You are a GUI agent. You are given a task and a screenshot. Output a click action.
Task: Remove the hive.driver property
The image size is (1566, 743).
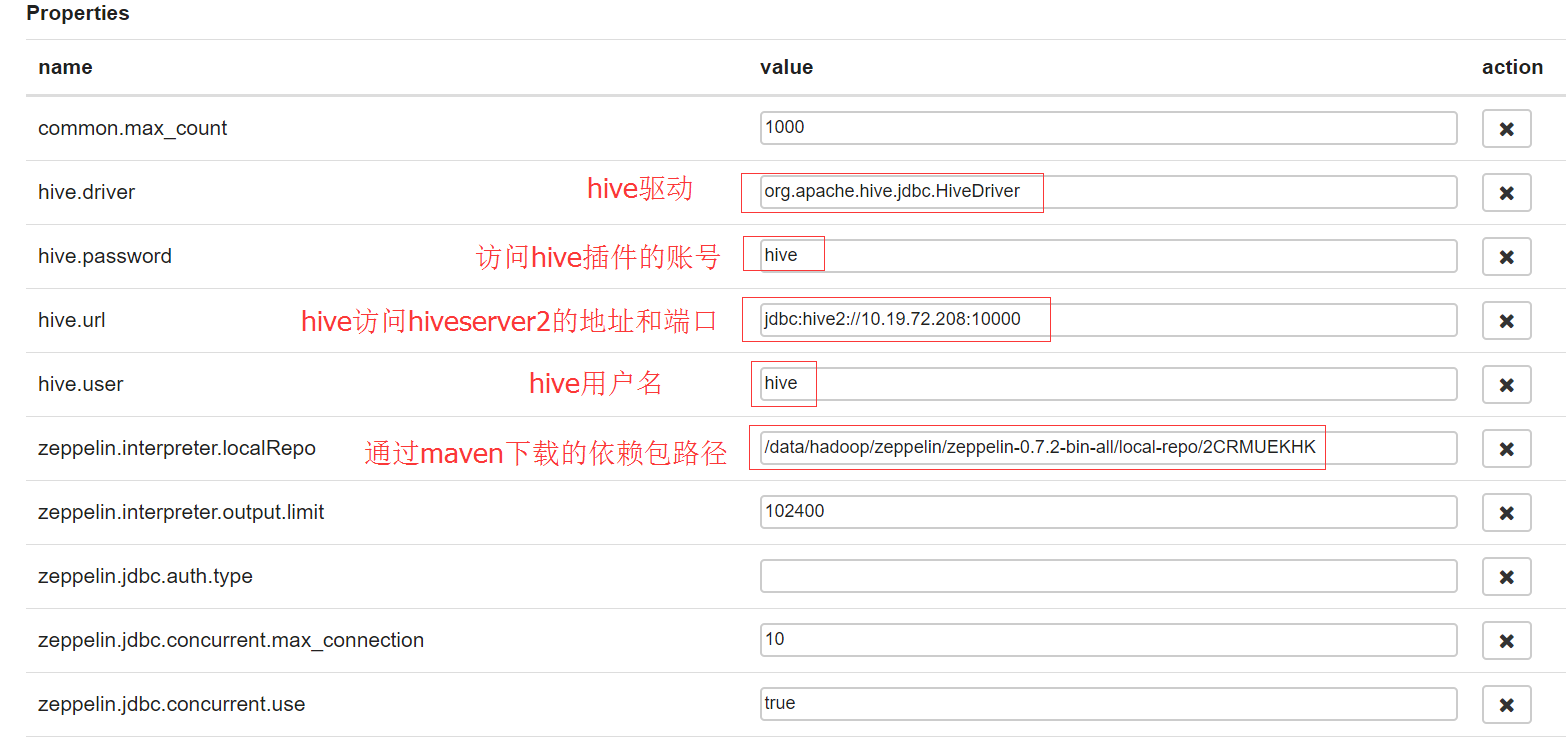pos(1506,192)
